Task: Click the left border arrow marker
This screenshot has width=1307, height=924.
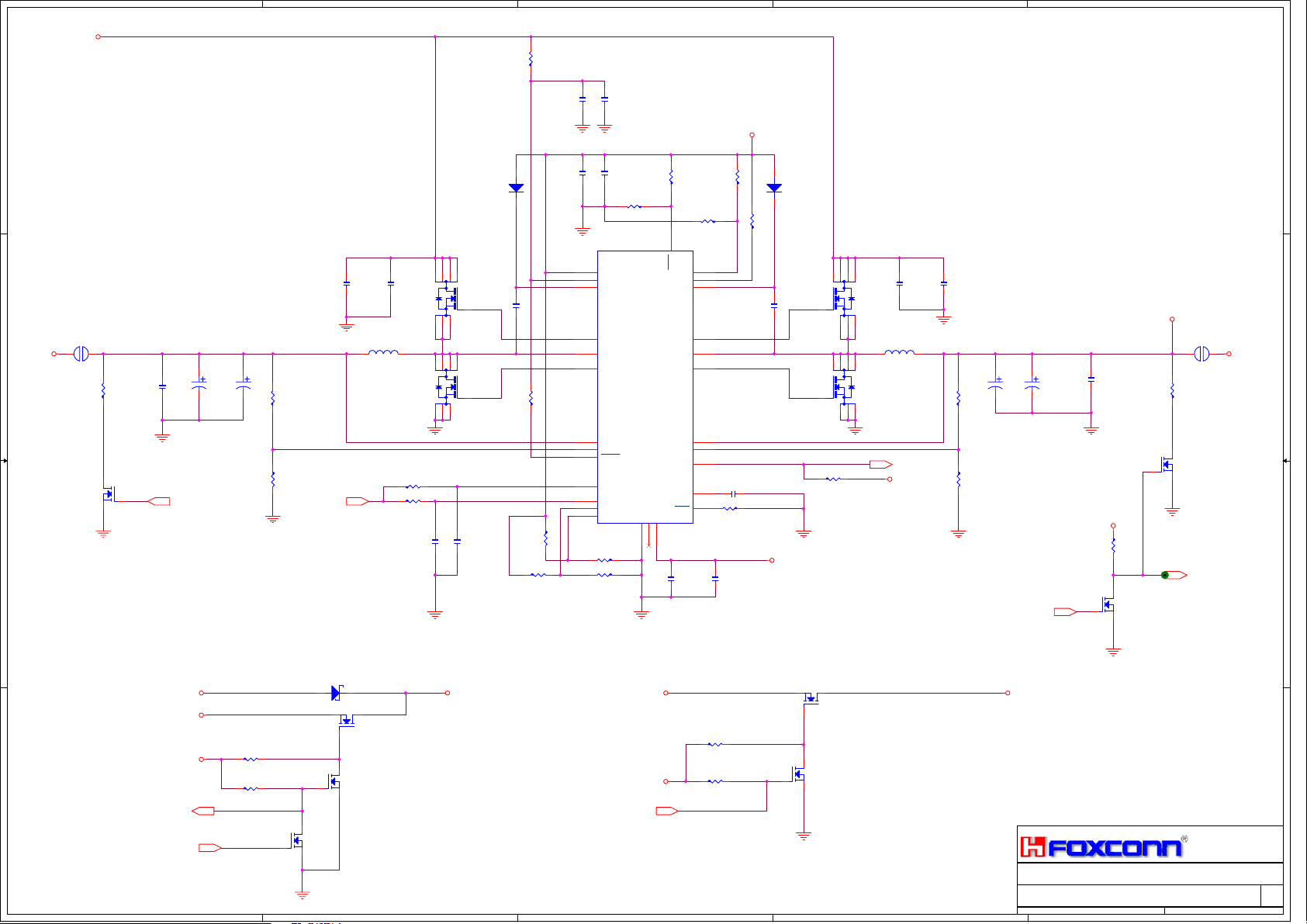Action: (x=5, y=461)
